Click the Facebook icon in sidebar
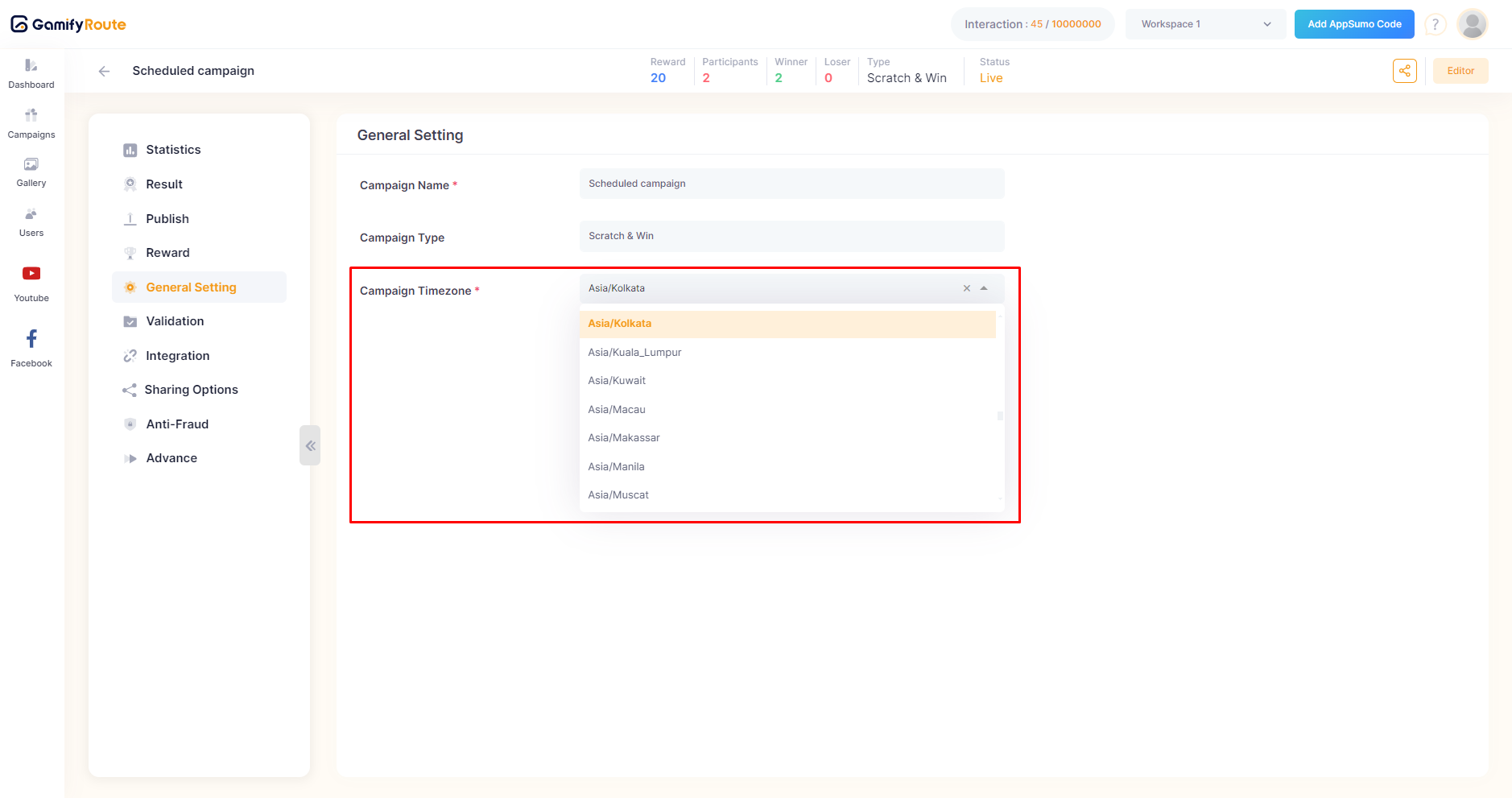 coord(31,339)
